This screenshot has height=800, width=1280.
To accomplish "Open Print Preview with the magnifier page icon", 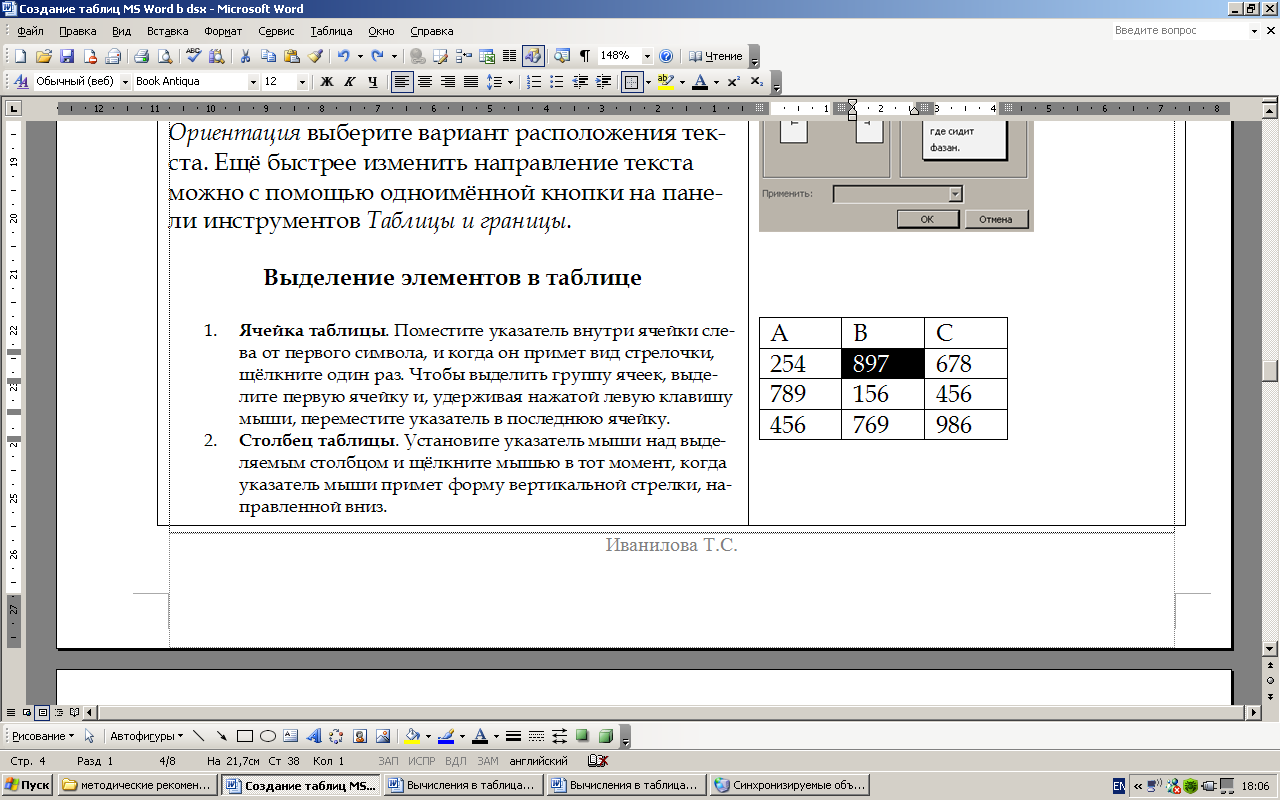I will [x=165, y=56].
